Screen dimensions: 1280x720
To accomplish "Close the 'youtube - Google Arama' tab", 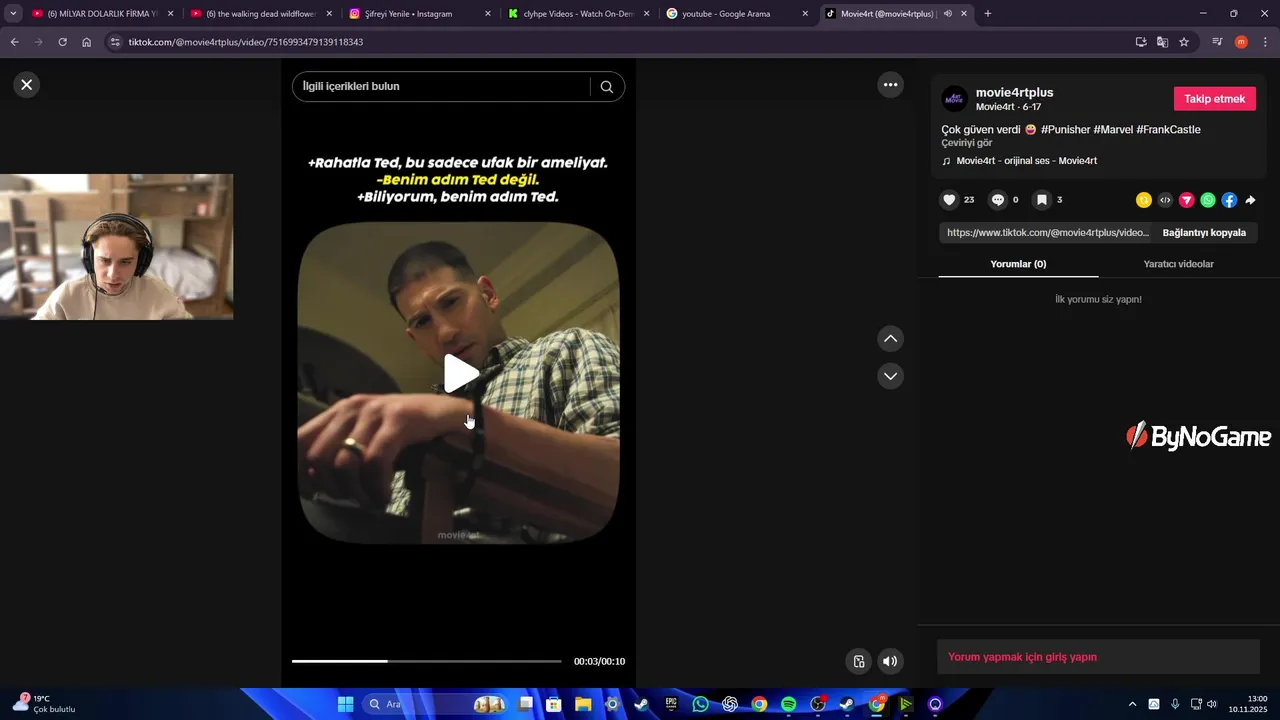I will pos(805,14).
